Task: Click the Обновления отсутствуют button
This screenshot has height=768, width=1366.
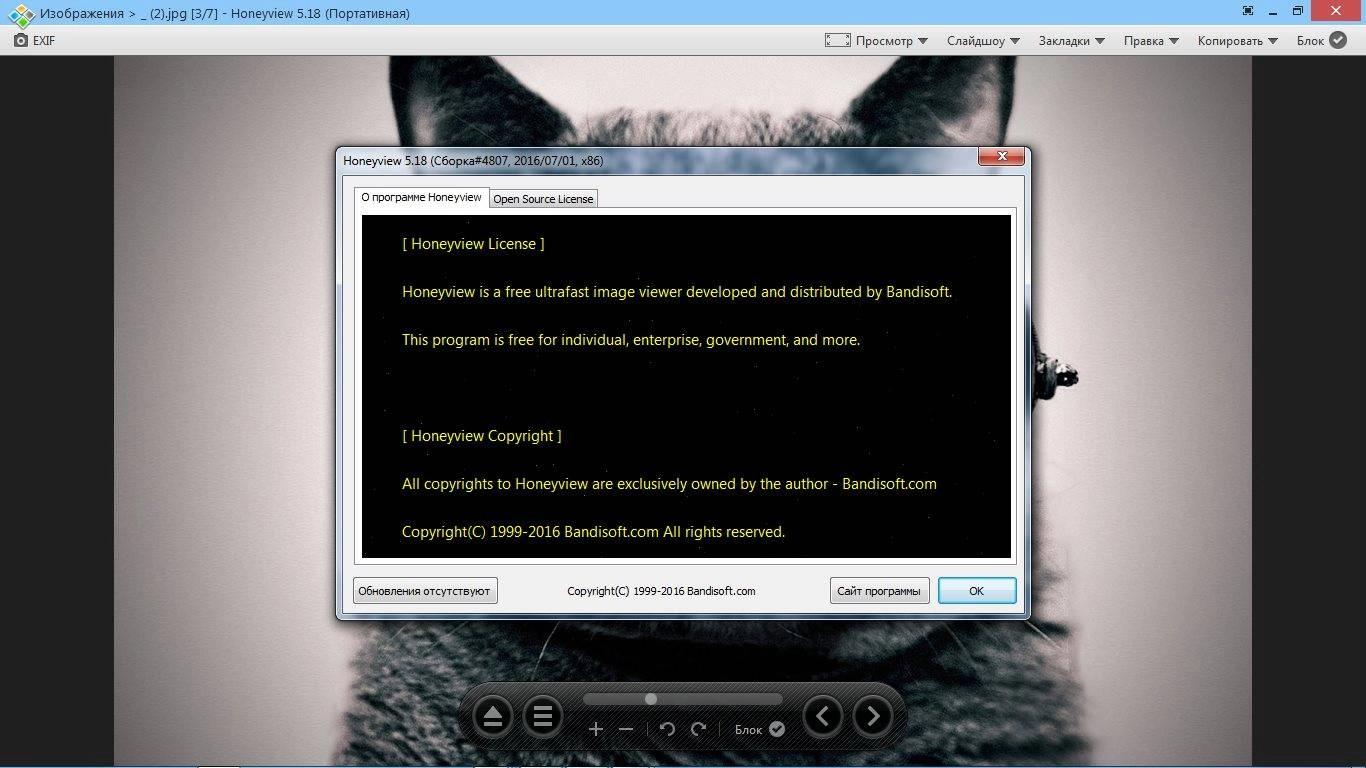Action: (x=424, y=591)
